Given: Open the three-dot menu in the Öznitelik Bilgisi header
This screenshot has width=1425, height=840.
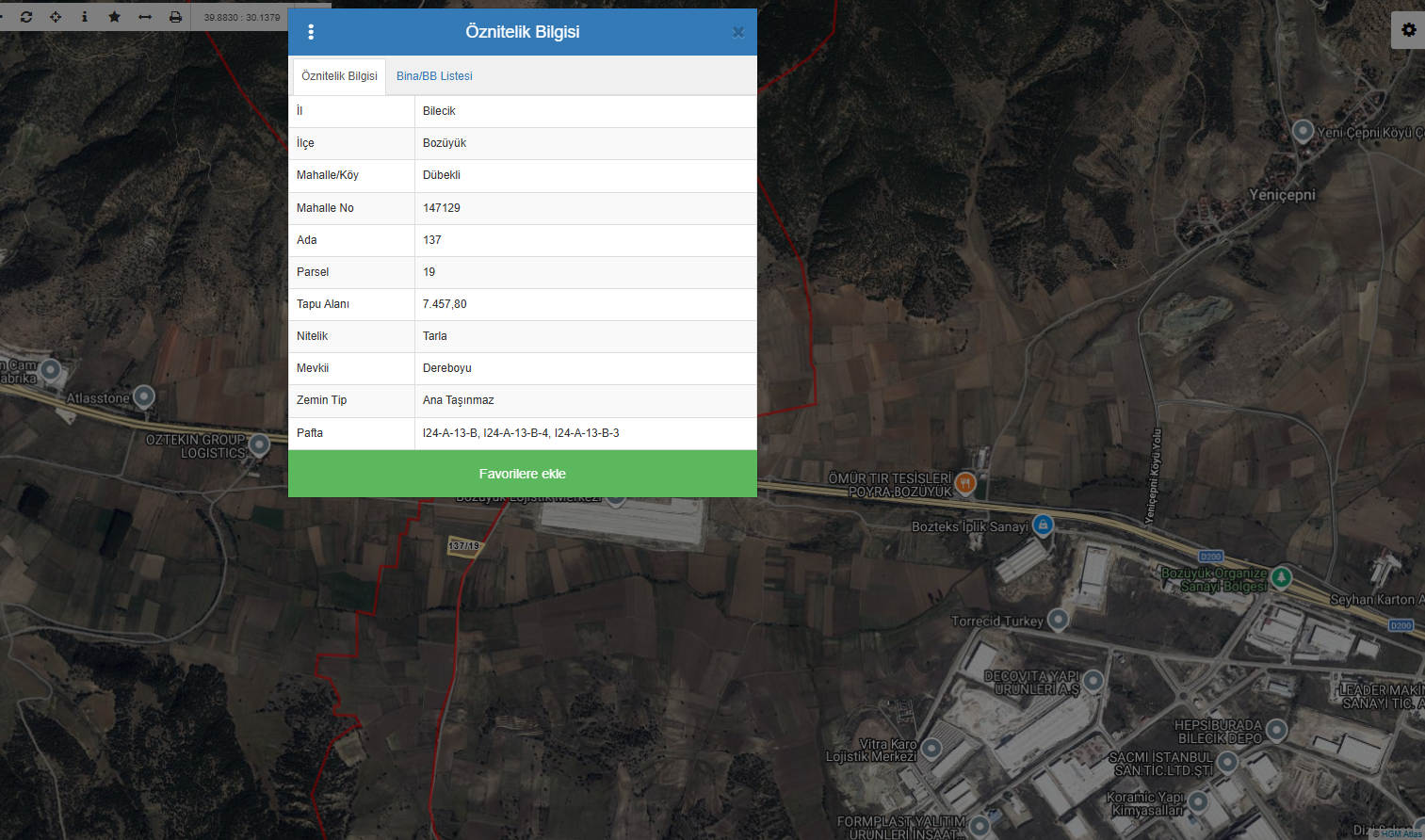Looking at the screenshot, I should point(311,32).
